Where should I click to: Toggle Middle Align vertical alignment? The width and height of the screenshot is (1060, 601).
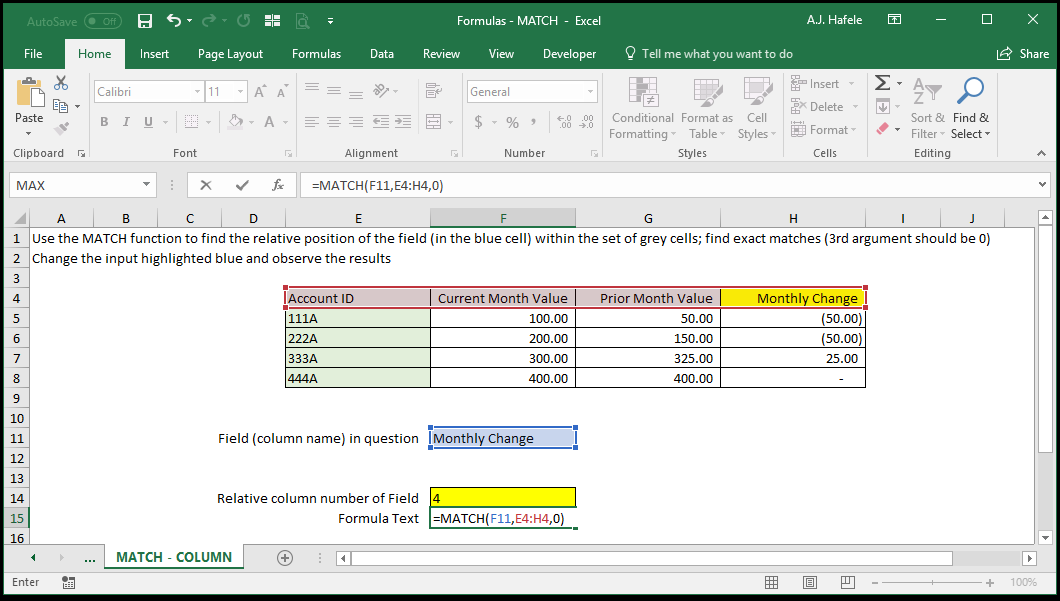(334, 91)
